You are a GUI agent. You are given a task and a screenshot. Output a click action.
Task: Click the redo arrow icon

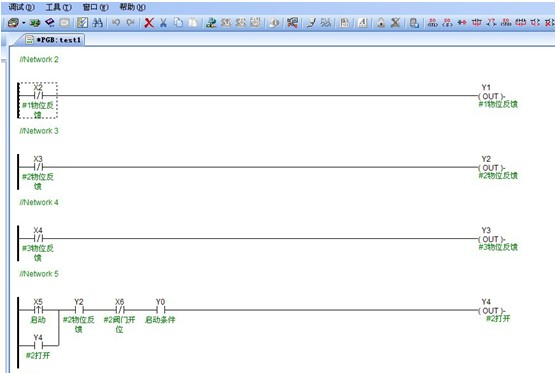[130, 23]
